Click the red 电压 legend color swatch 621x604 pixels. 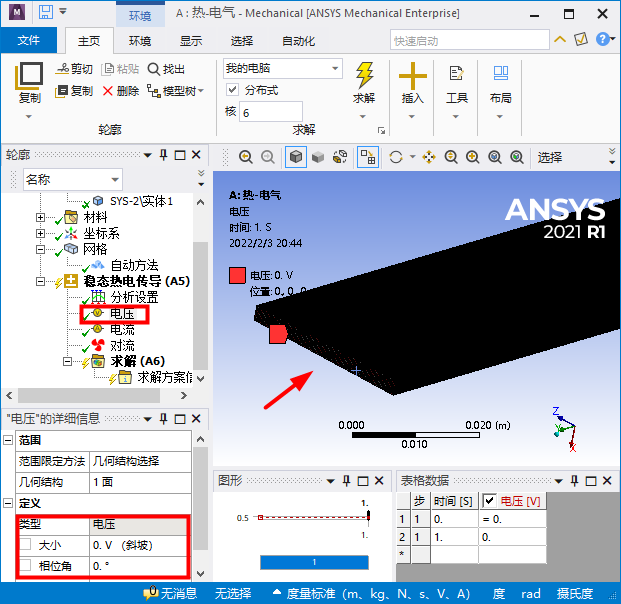click(237, 276)
